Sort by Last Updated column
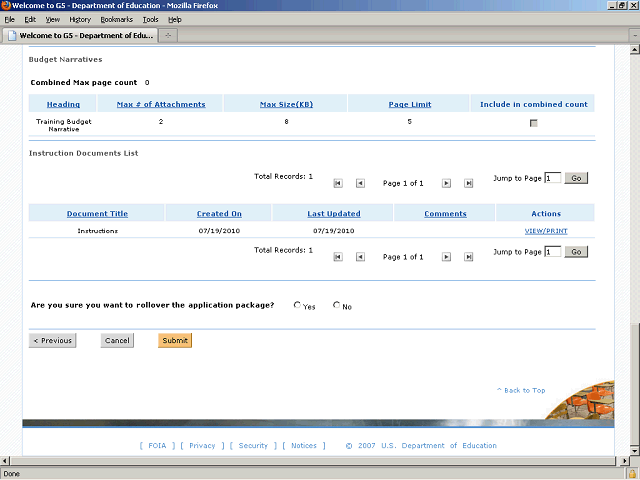This screenshot has width=640, height=480. pyautogui.click(x=334, y=214)
